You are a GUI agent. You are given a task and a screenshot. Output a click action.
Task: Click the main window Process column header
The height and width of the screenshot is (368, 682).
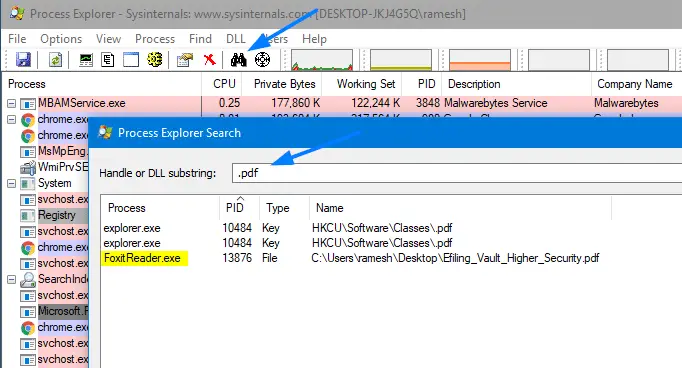(x=102, y=84)
